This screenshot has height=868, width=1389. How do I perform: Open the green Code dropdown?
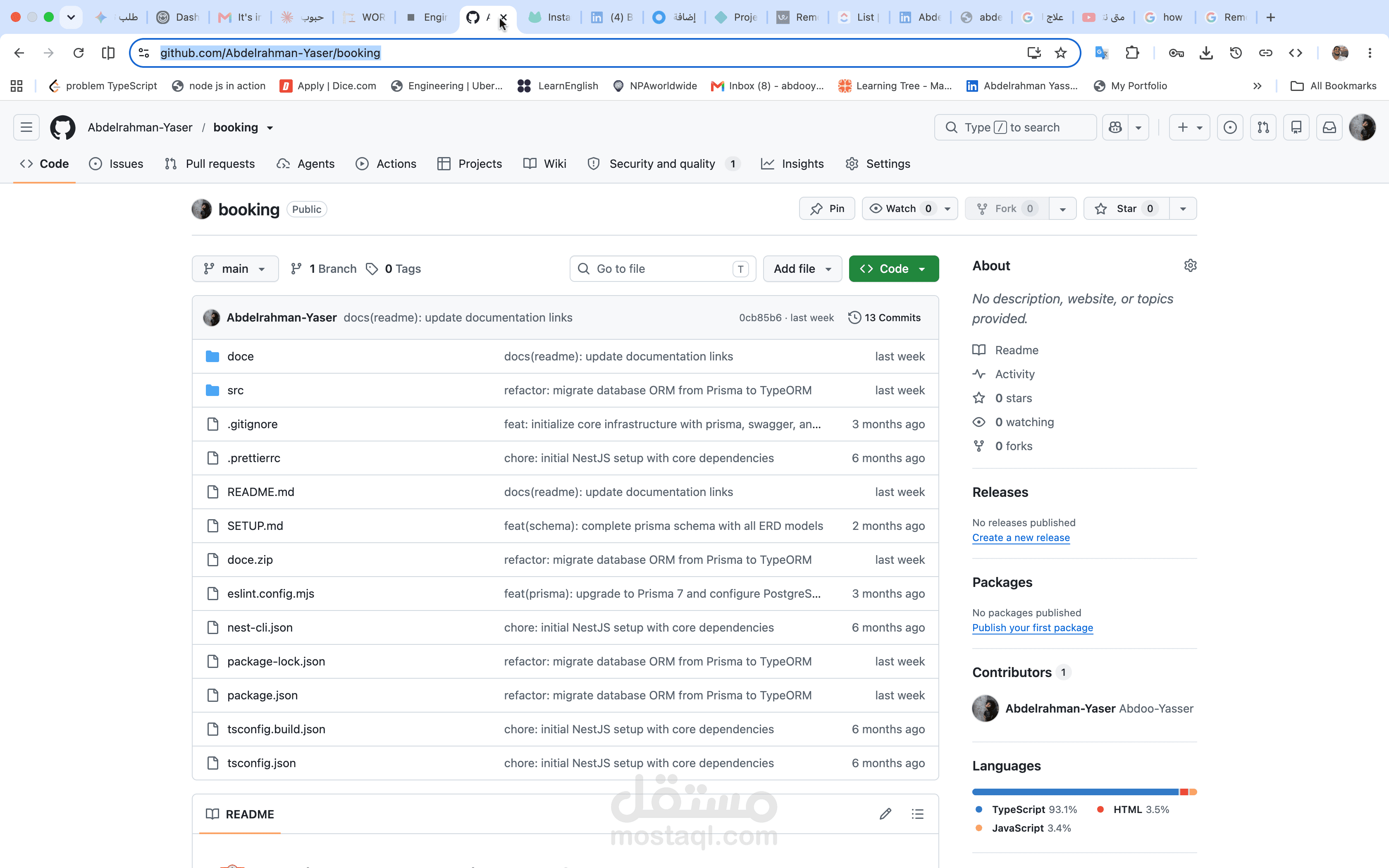[x=894, y=269]
